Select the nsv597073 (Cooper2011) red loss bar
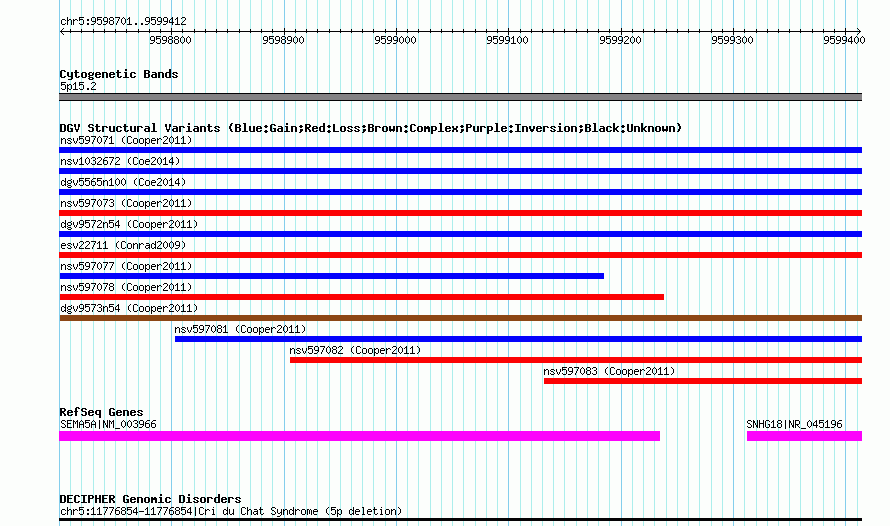Image resolution: width=890 pixels, height=526 pixels. click(460, 213)
